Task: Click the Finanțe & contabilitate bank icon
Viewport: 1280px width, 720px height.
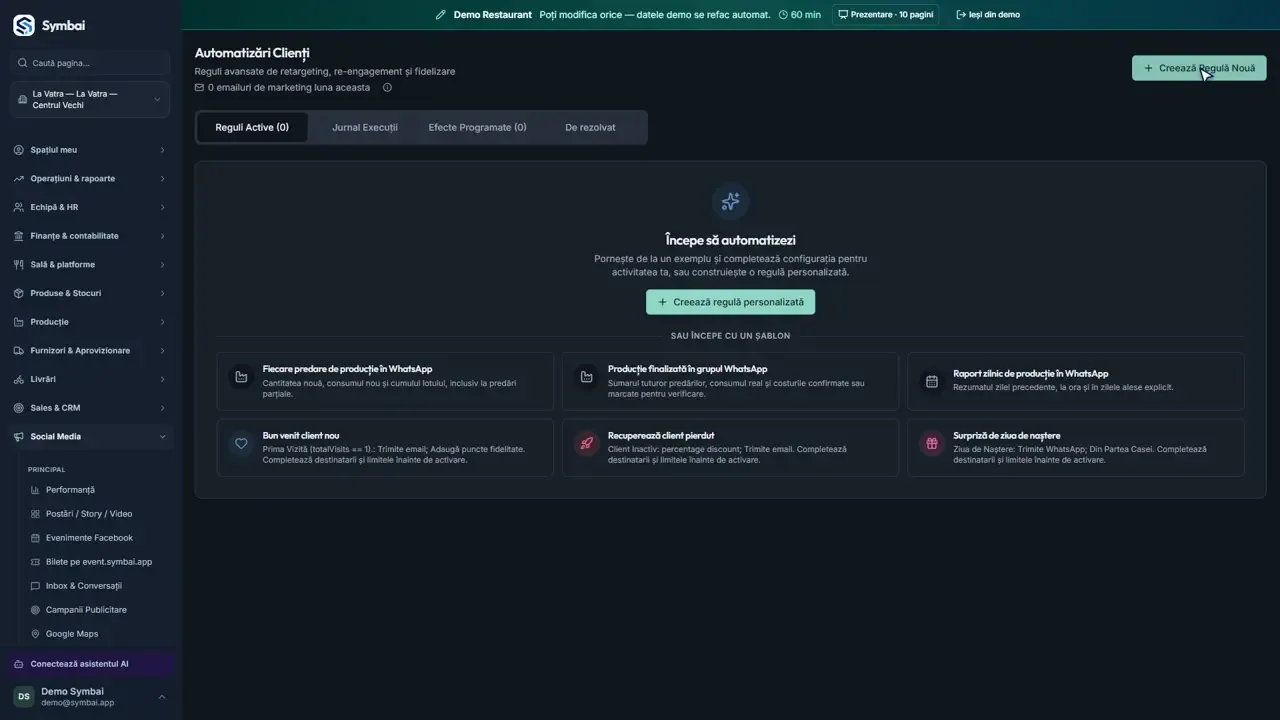Action: point(19,236)
